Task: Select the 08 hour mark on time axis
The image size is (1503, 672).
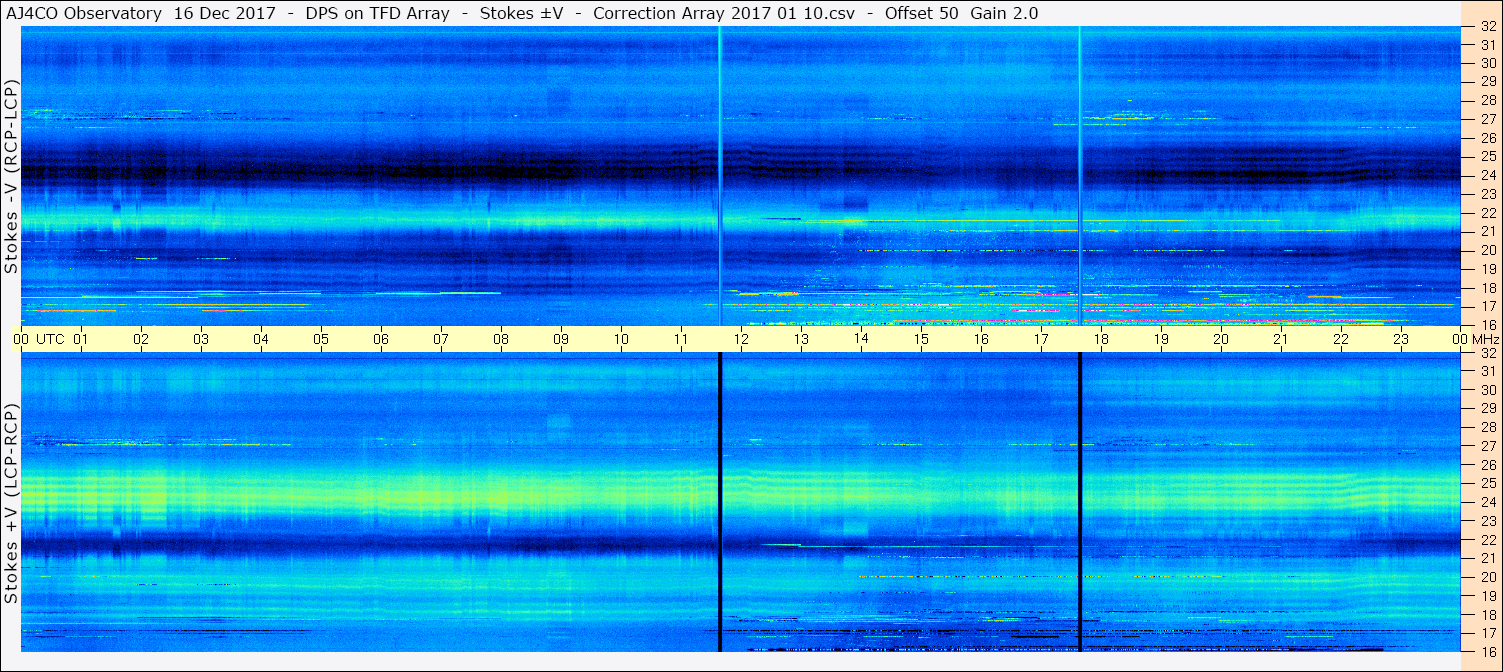Action: coord(501,339)
